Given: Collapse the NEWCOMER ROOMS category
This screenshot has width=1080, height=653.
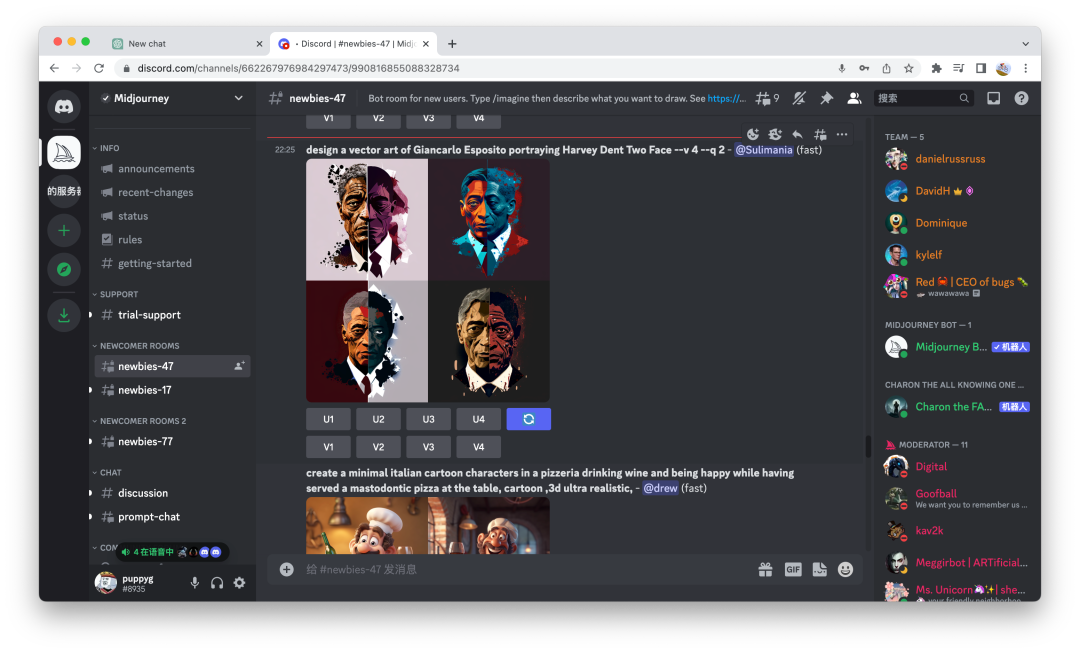Looking at the screenshot, I should click(139, 346).
